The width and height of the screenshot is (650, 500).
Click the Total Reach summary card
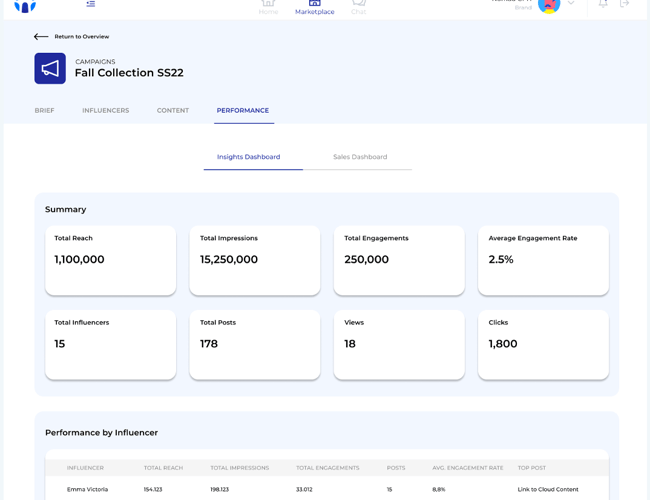110,260
